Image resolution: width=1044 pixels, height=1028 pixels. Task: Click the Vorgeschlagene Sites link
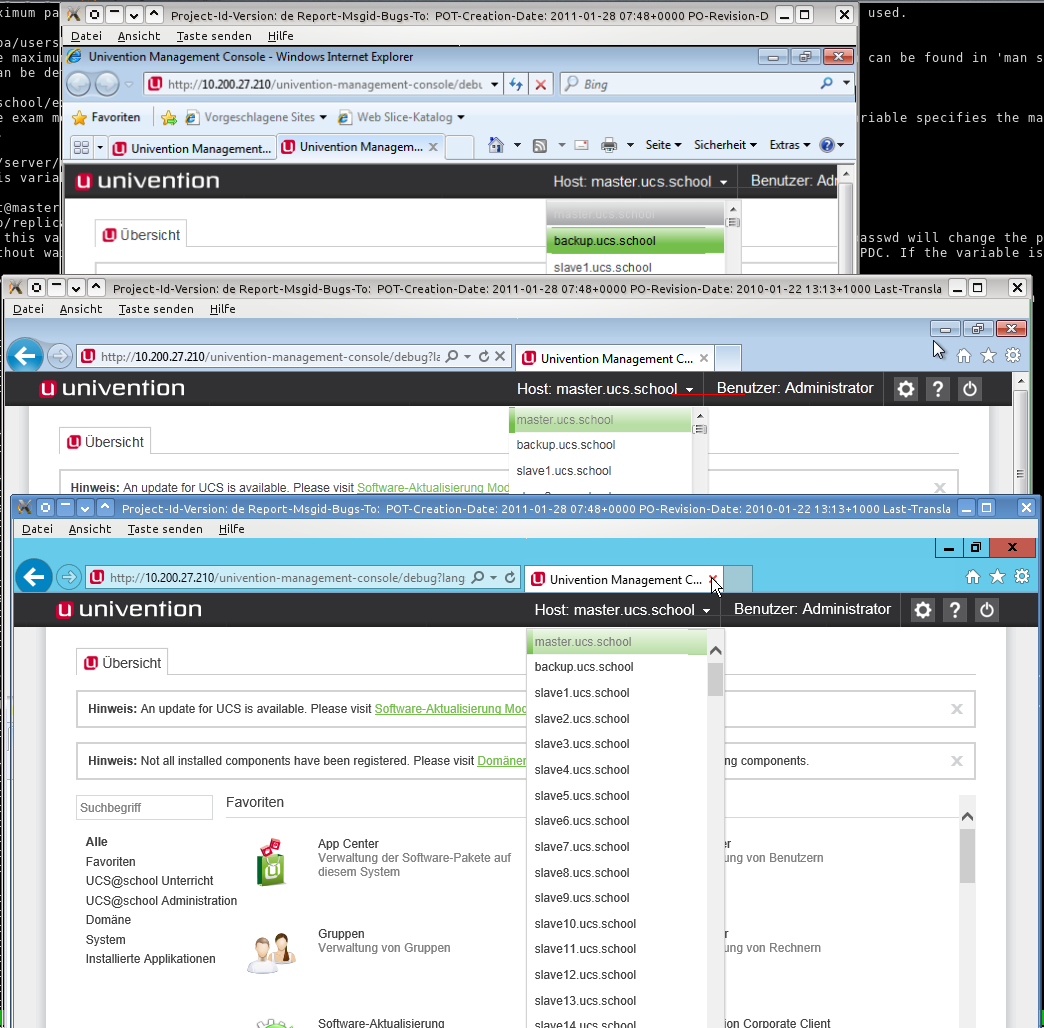258,118
